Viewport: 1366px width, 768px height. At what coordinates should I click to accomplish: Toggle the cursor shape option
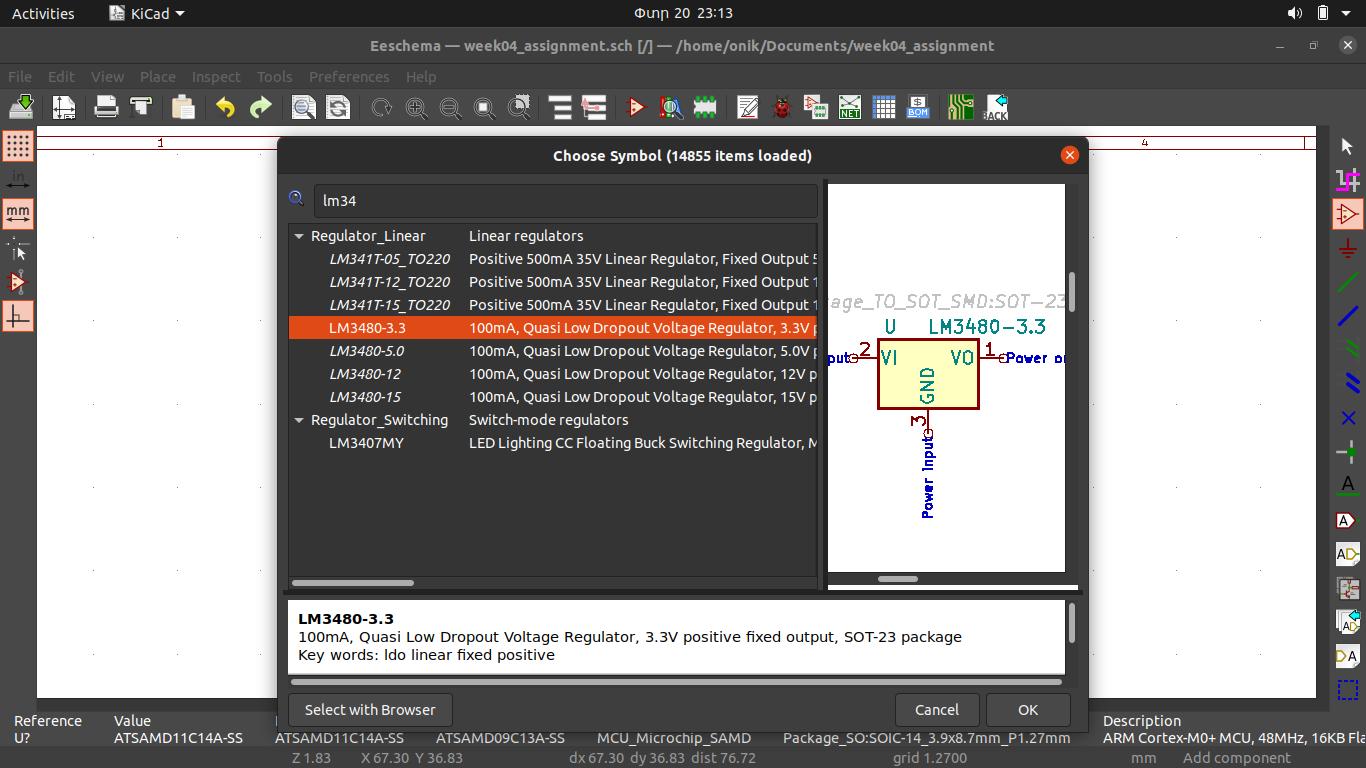(x=18, y=248)
